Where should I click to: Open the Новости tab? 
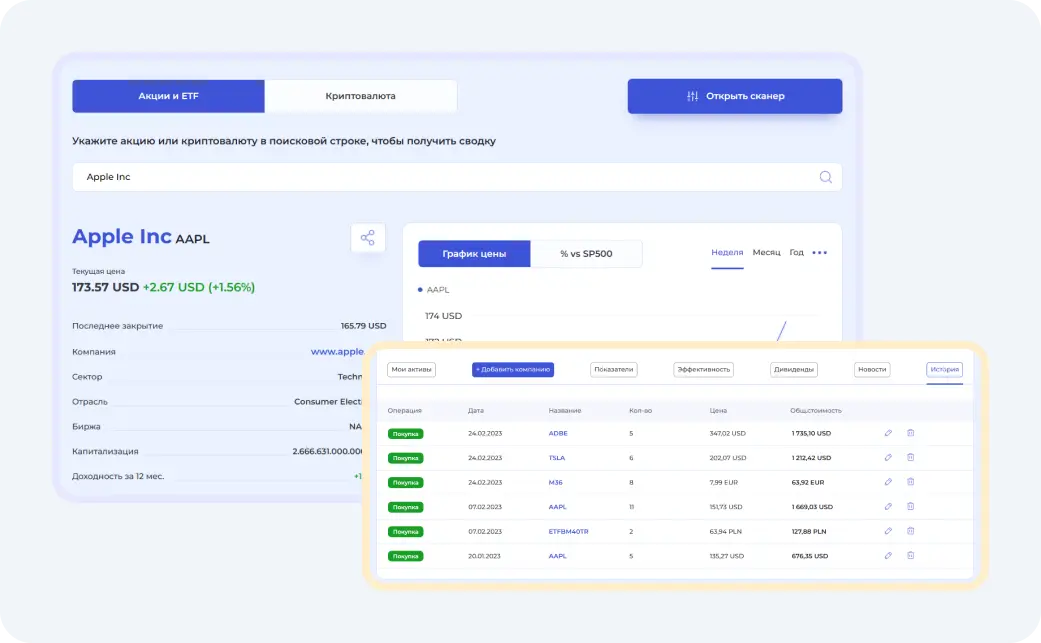pyautogui.click(x=871, y=369)
